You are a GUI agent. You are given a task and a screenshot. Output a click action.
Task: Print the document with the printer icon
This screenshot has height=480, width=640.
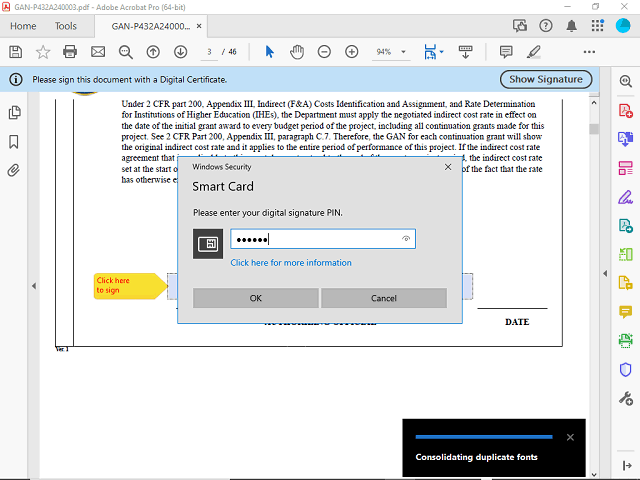pyautogui.click(x=70, y=52)
